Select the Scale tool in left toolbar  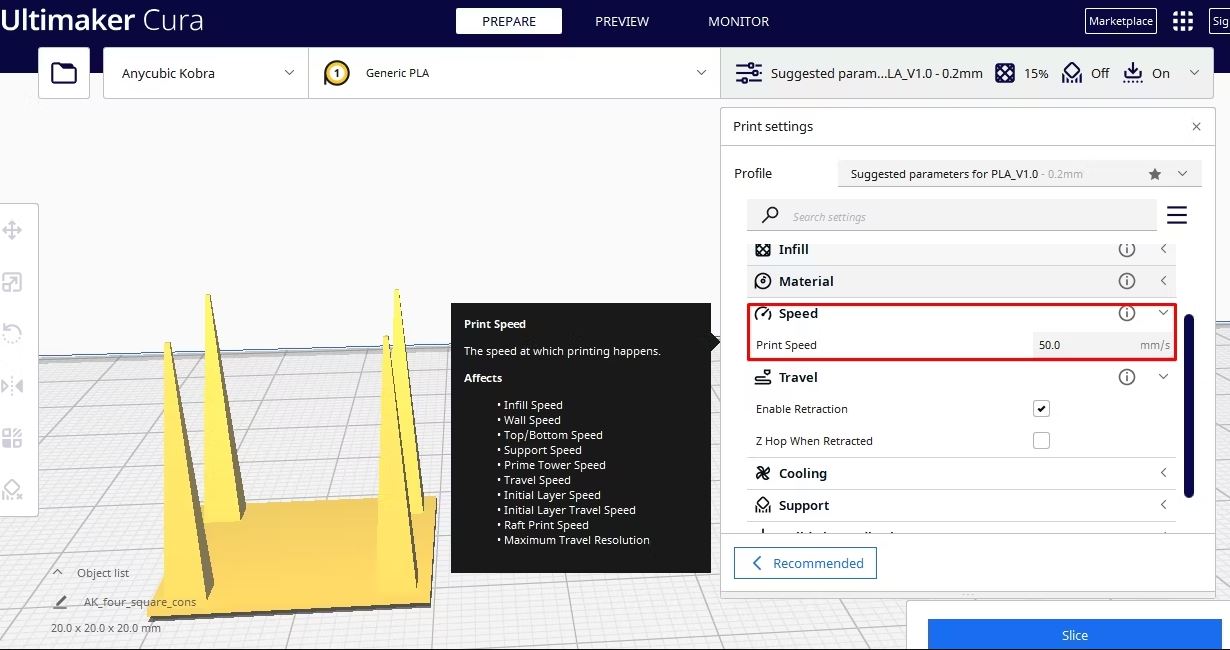coord(12,283)
